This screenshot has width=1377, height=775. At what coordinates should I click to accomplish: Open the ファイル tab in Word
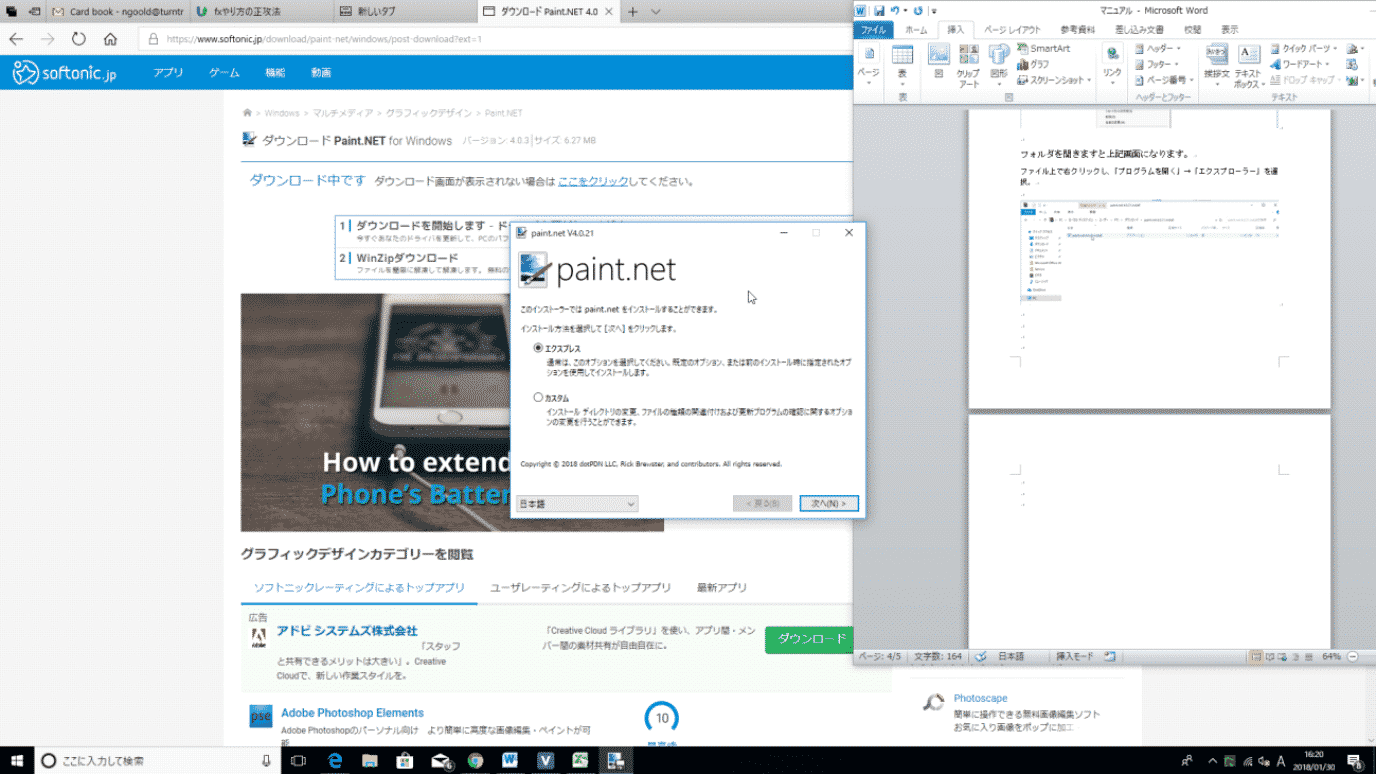[x=874, y=30]
